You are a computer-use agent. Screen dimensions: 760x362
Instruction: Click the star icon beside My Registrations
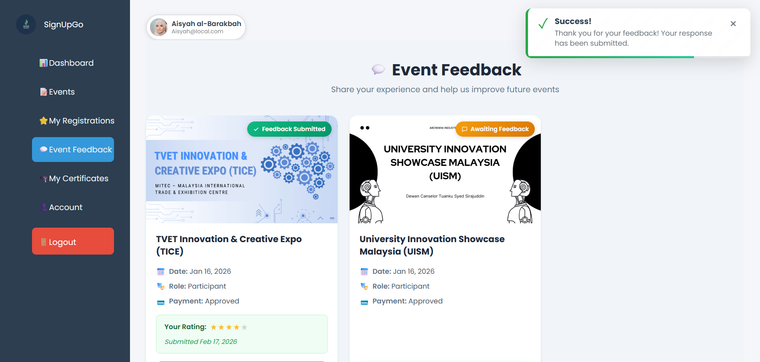[44, 121]
